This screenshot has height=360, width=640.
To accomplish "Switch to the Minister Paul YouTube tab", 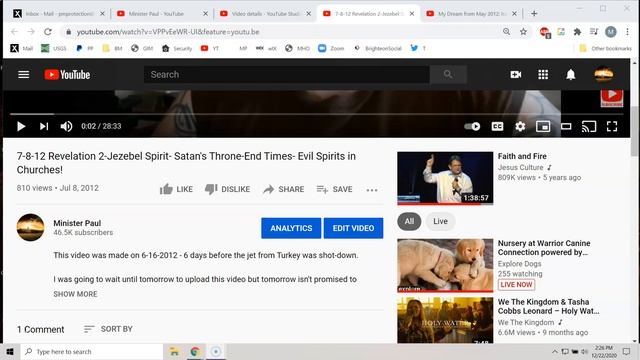I will point(162,14).
